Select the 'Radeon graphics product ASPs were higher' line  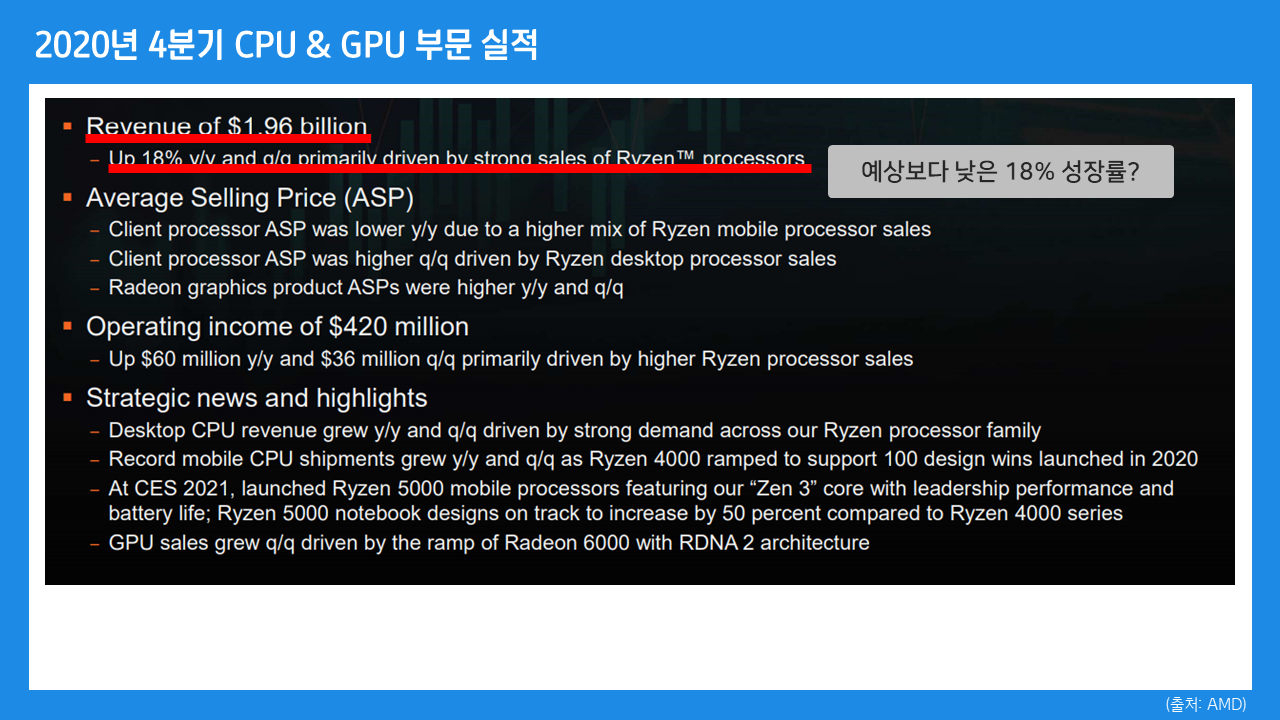click(x=366, y=288)
